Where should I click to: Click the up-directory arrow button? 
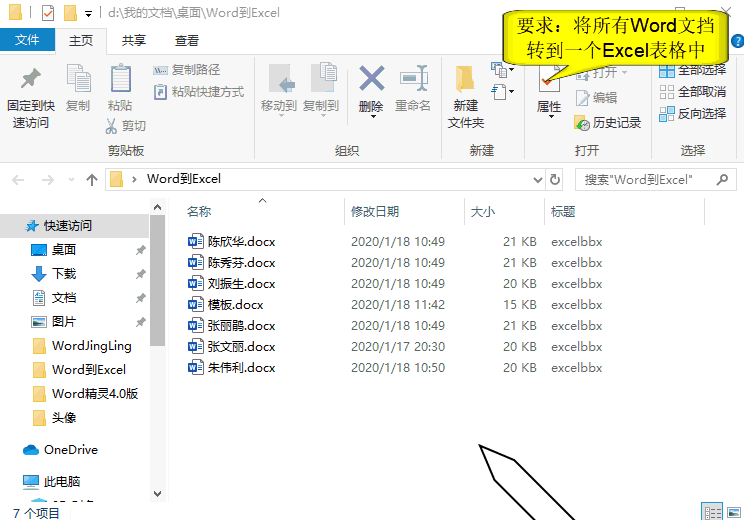[92, 180]
